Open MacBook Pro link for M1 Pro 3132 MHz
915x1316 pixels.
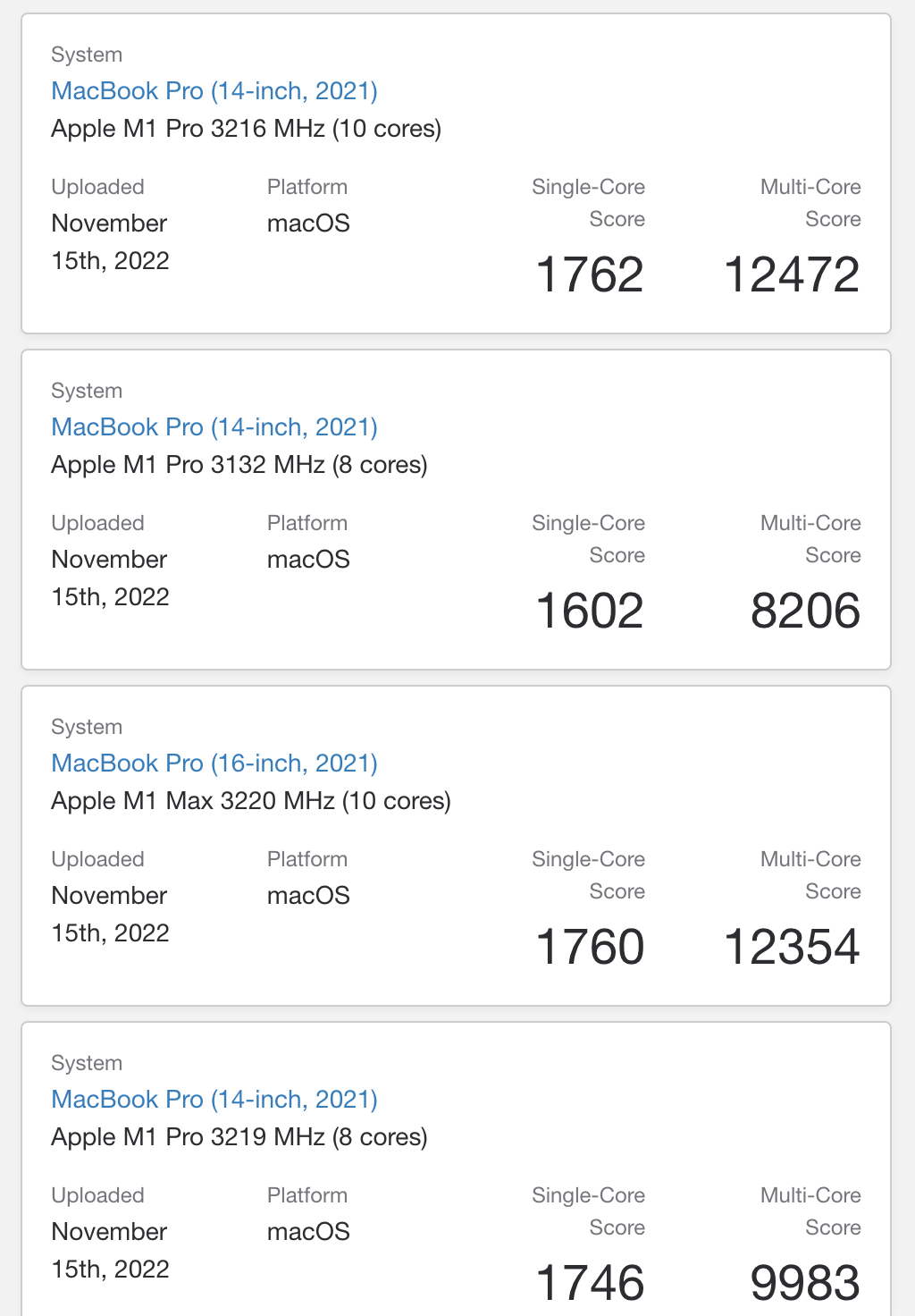point(214,427)
